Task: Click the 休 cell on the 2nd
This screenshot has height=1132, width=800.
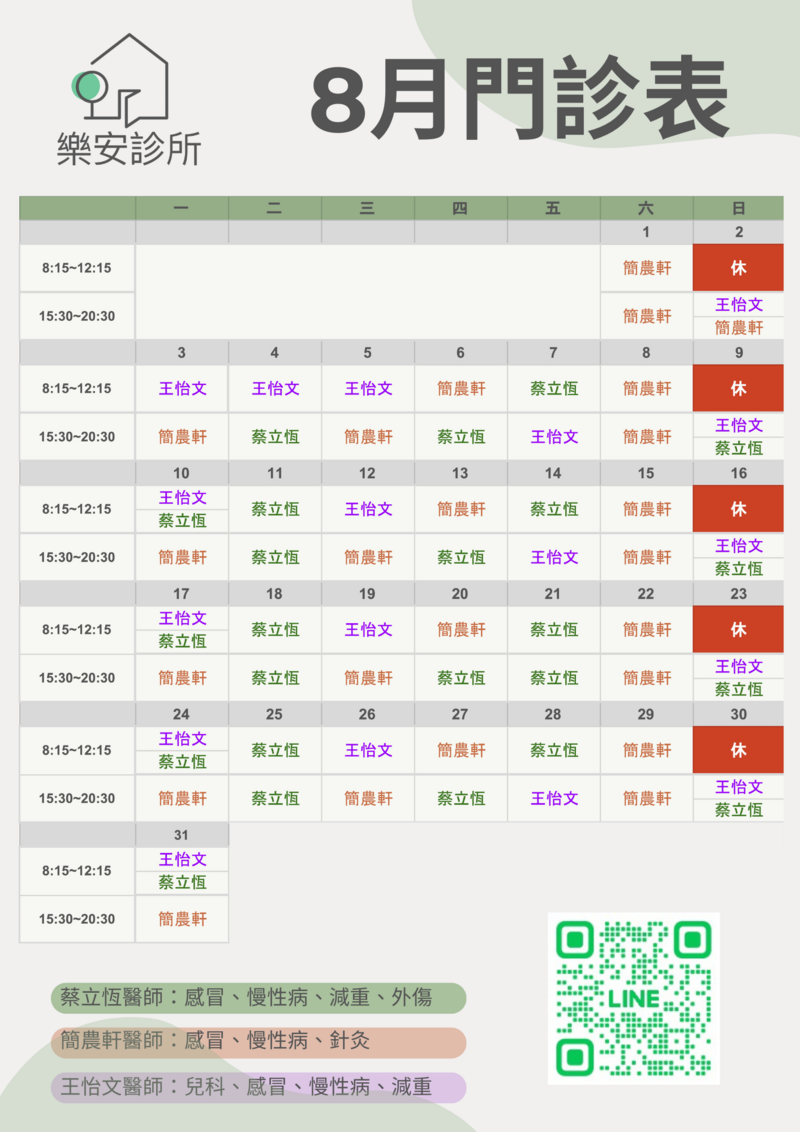Action: [739, 268]
